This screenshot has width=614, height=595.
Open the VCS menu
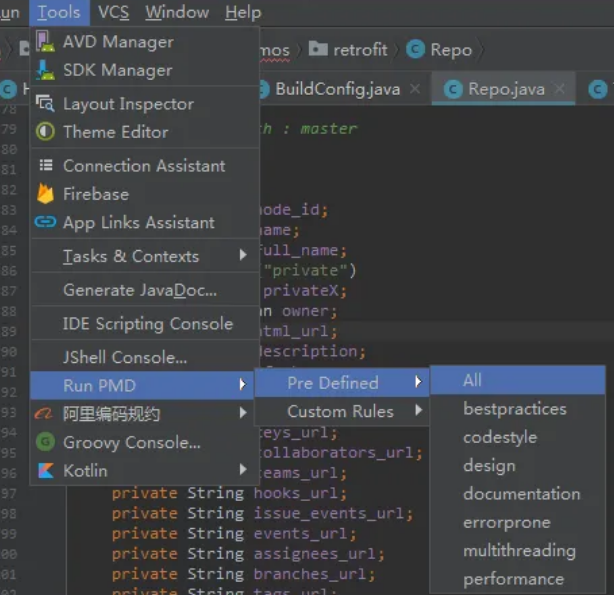coord(114,12)
